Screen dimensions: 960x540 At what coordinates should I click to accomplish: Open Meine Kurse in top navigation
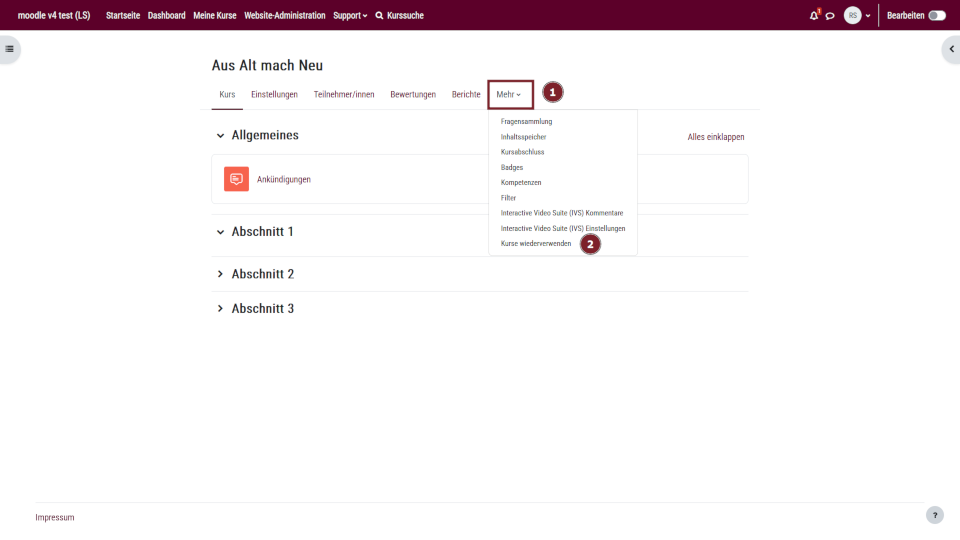(x=214, y=15)
